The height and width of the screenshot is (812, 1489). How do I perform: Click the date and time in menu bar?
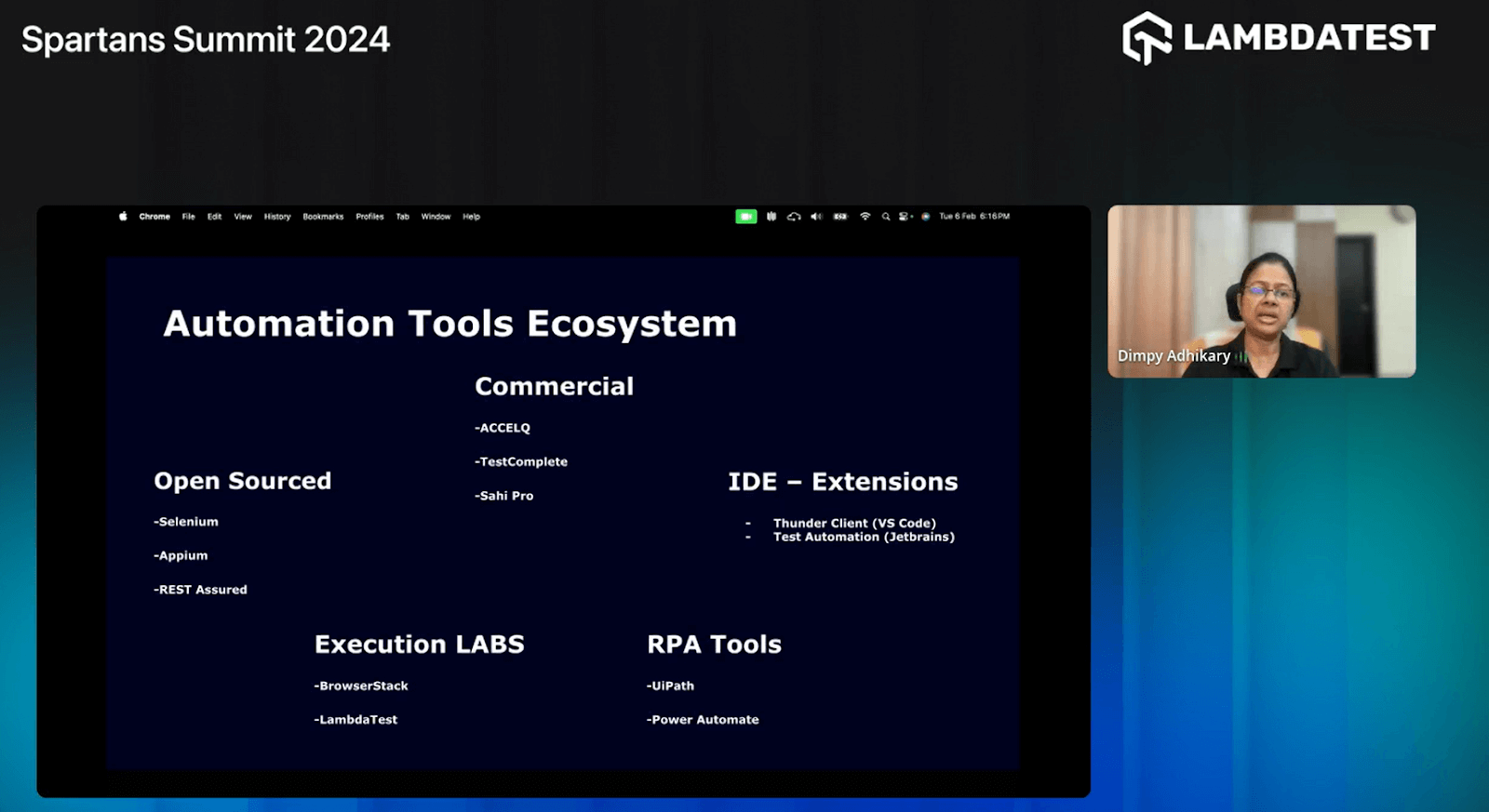click(974, 217)
